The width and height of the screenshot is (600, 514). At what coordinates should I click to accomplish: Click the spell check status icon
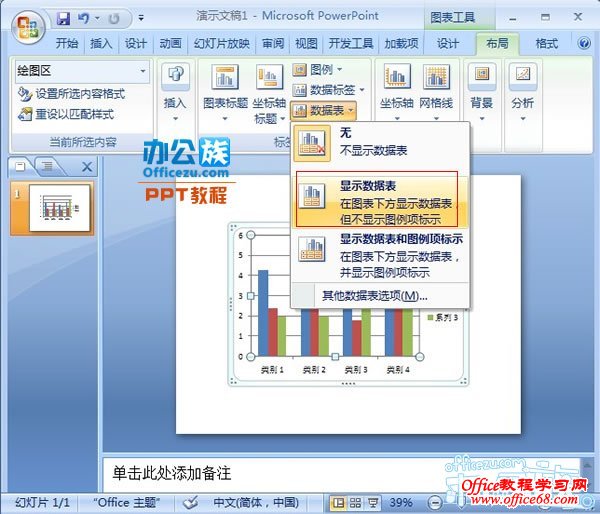[190, 502]
